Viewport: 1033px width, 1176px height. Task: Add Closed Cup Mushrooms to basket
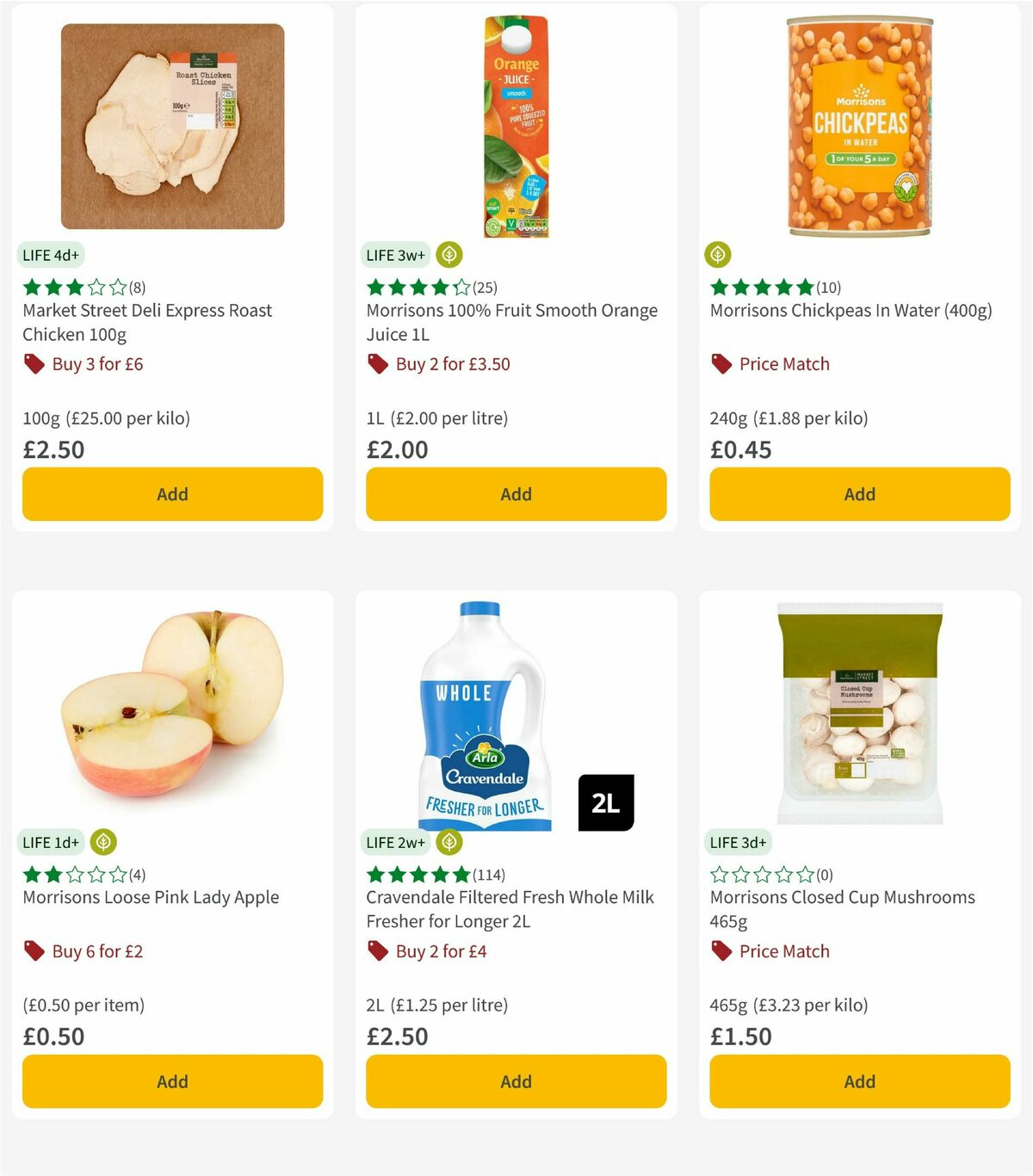pos(858,1081)
